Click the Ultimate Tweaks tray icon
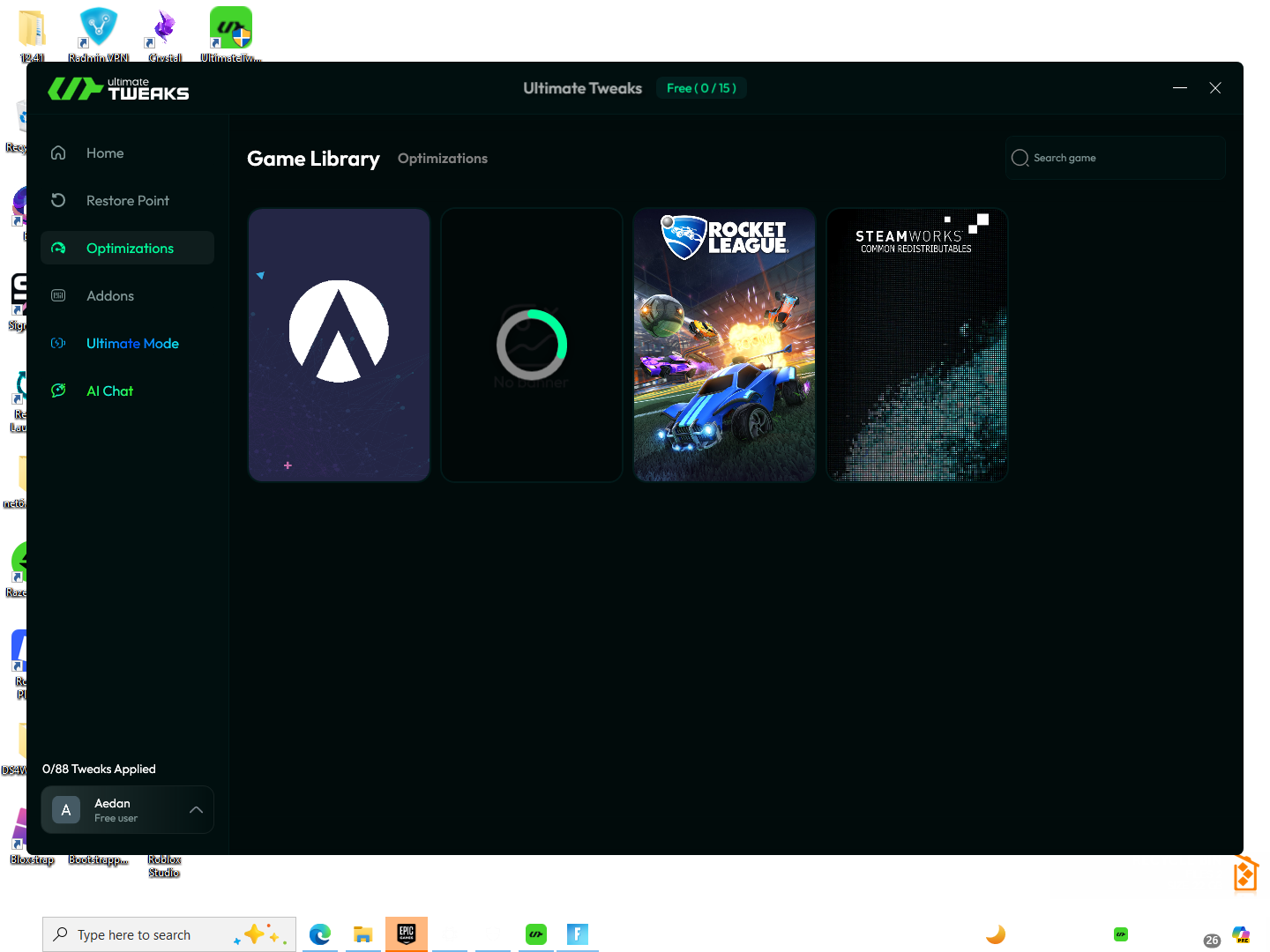This screenshot has height=952, width=1270. pyautogui.click(x=1121, y=934)
